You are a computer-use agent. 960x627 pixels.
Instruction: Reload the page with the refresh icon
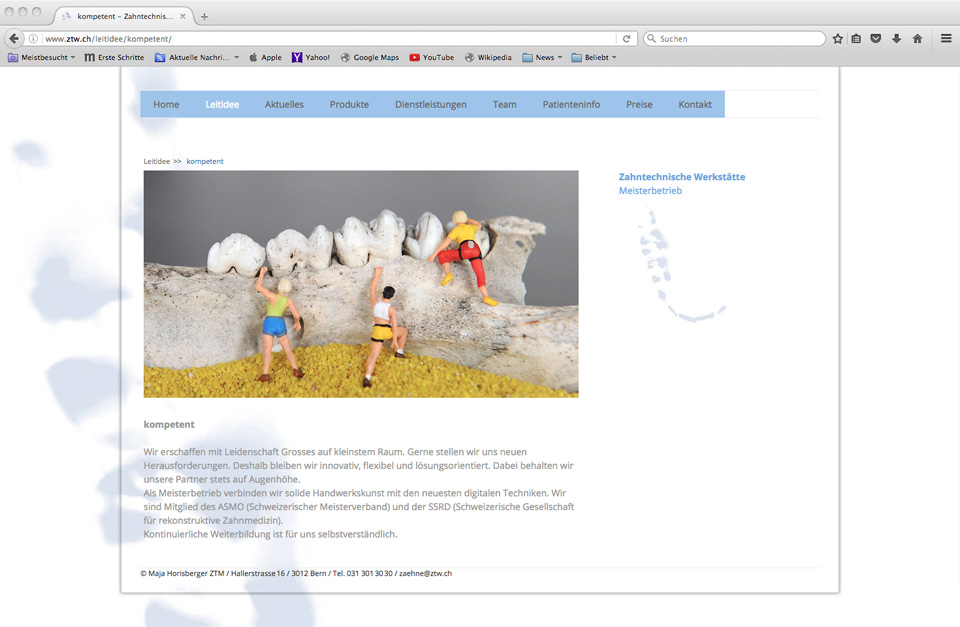pos(626,39)
